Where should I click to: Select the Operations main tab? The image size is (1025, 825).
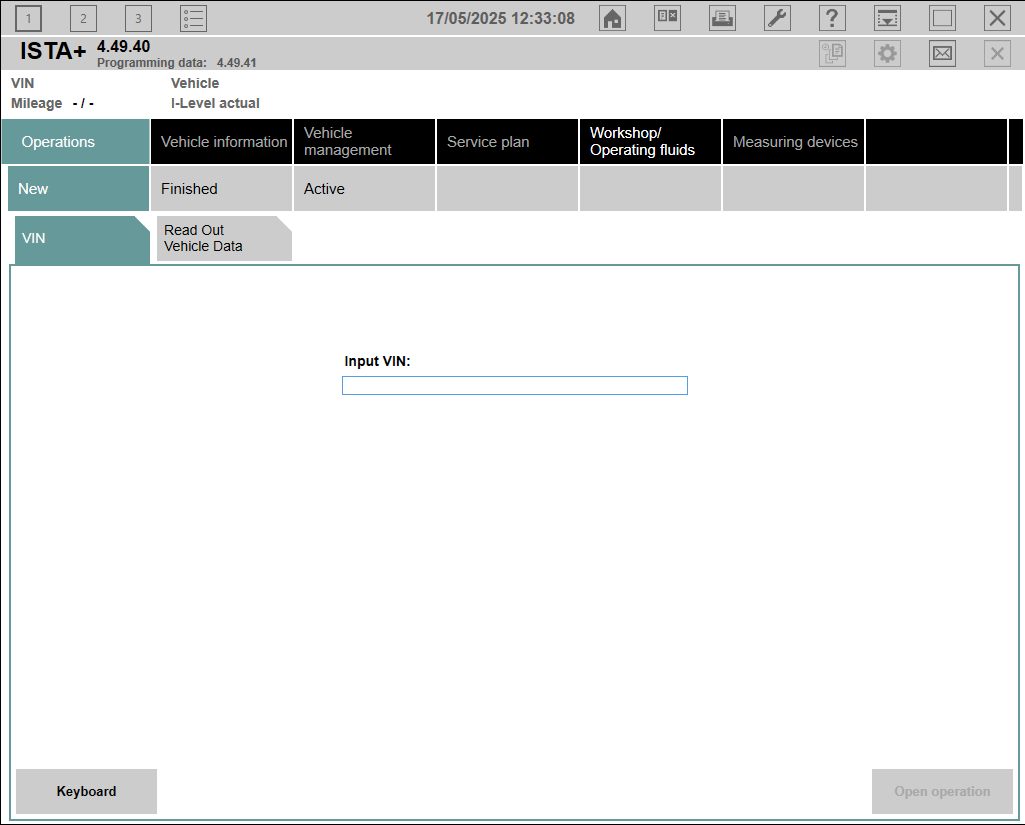coord(76,142)
